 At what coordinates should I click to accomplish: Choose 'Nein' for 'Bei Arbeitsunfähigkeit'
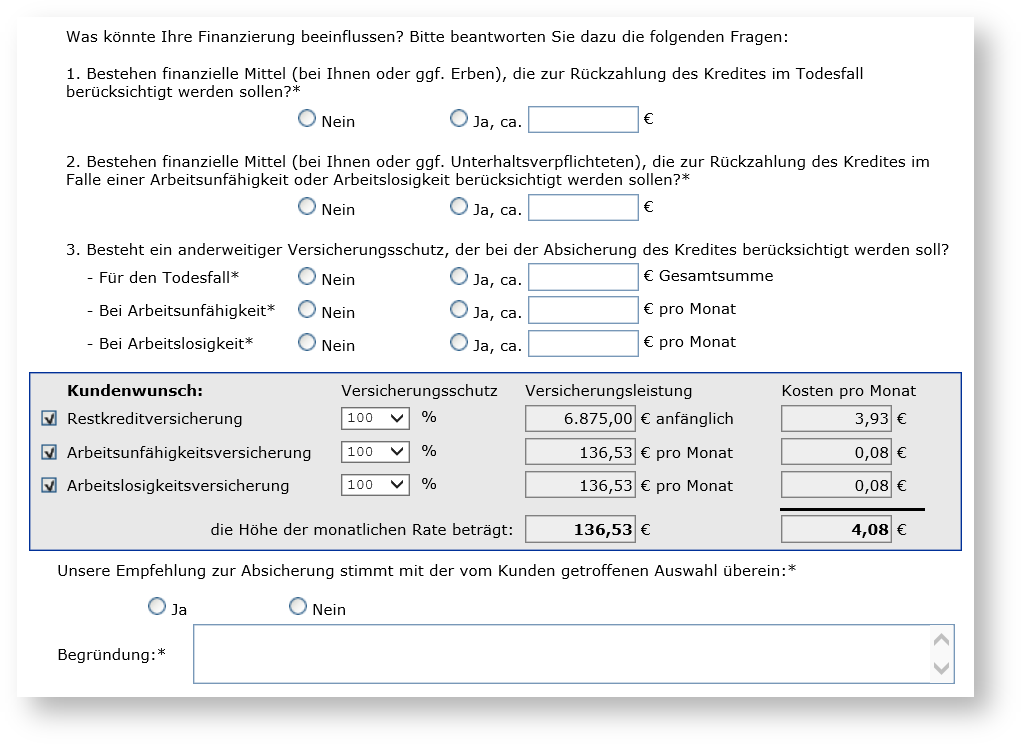coord(307,310)
